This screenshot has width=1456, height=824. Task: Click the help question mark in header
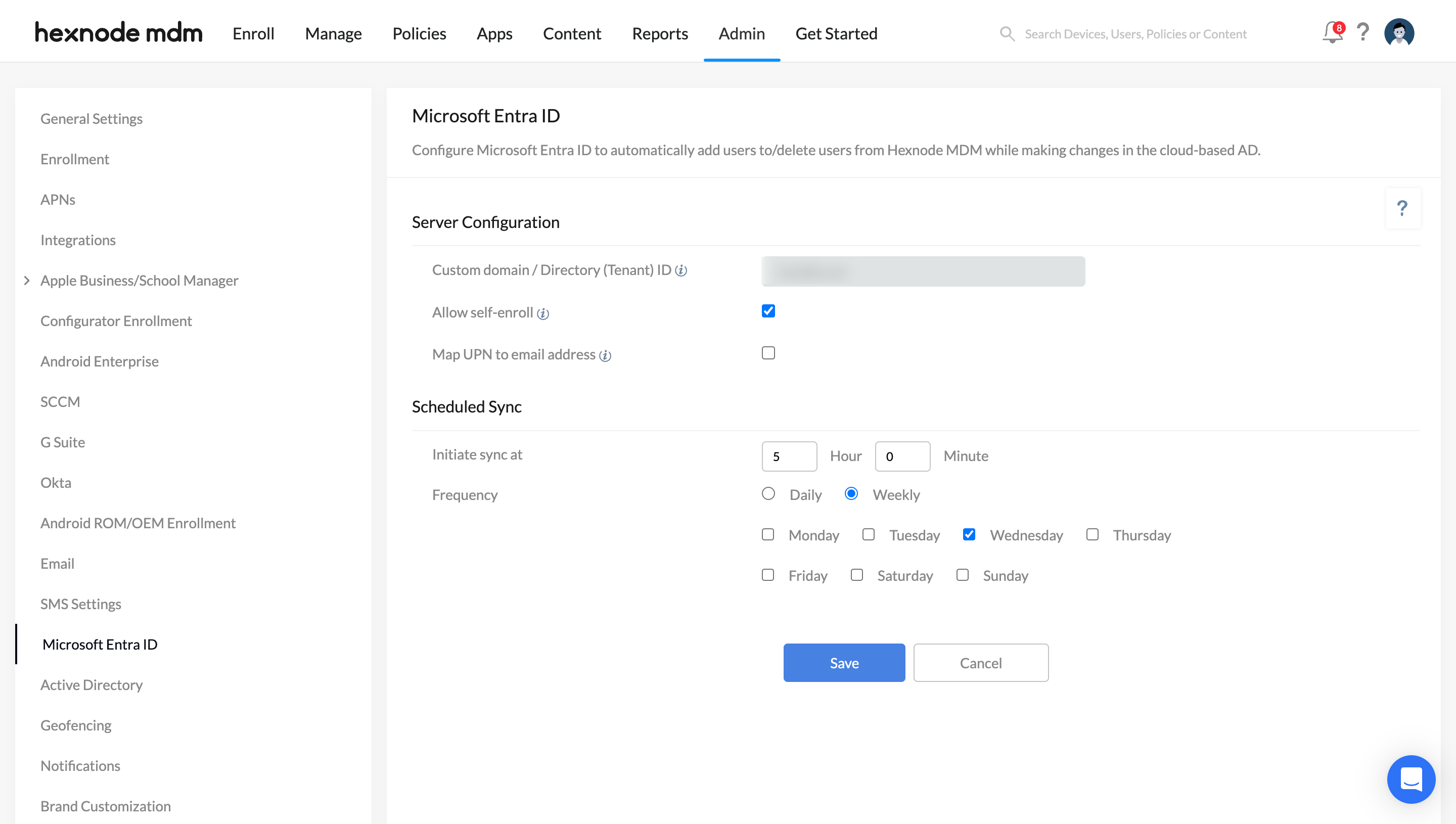click(1363, 33)
